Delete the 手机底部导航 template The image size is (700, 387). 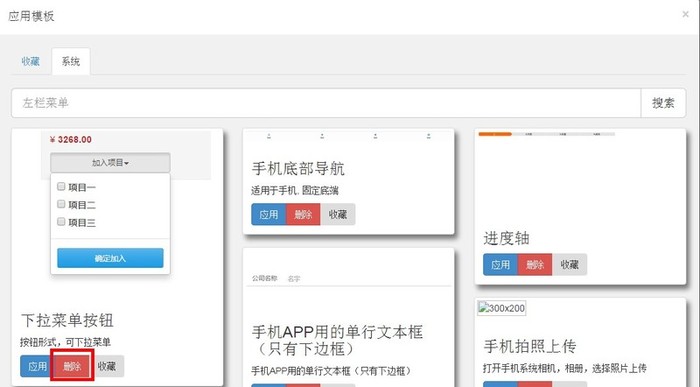click(303, 215)
